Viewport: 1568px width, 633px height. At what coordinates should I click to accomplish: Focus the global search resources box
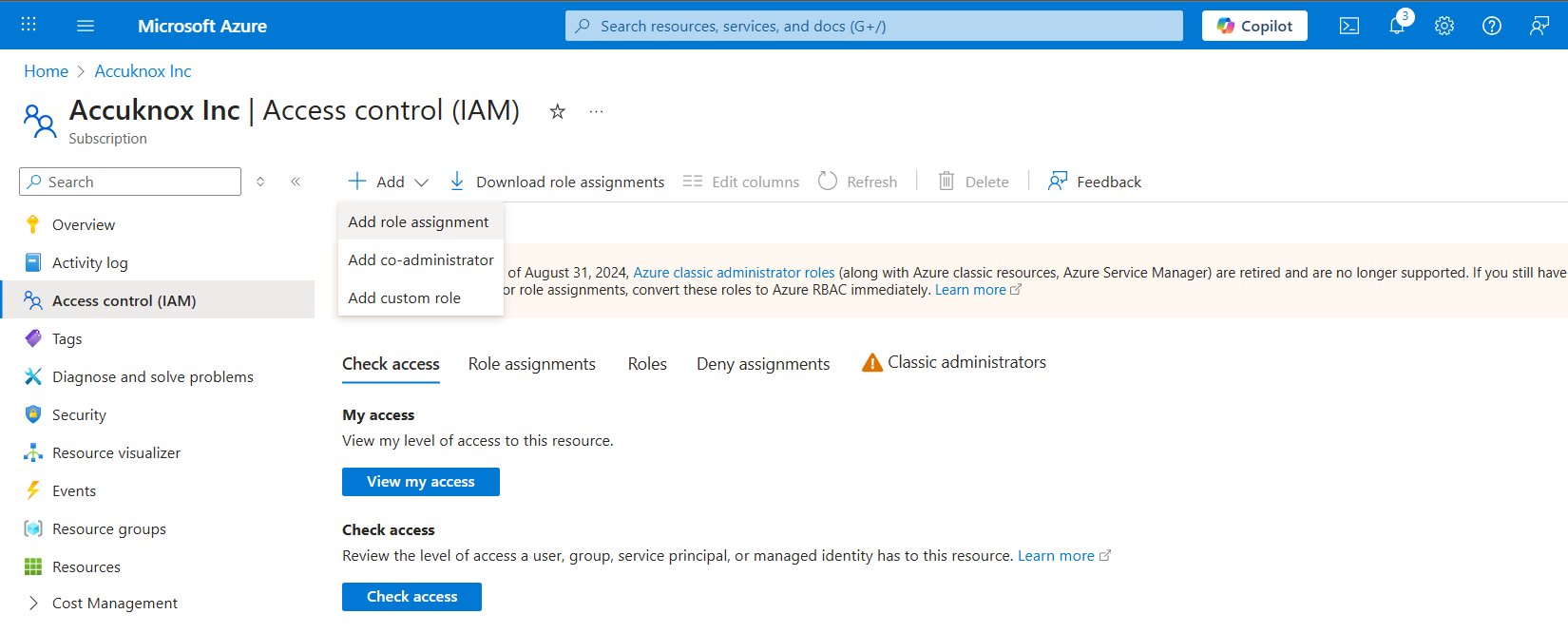(874, 26)
